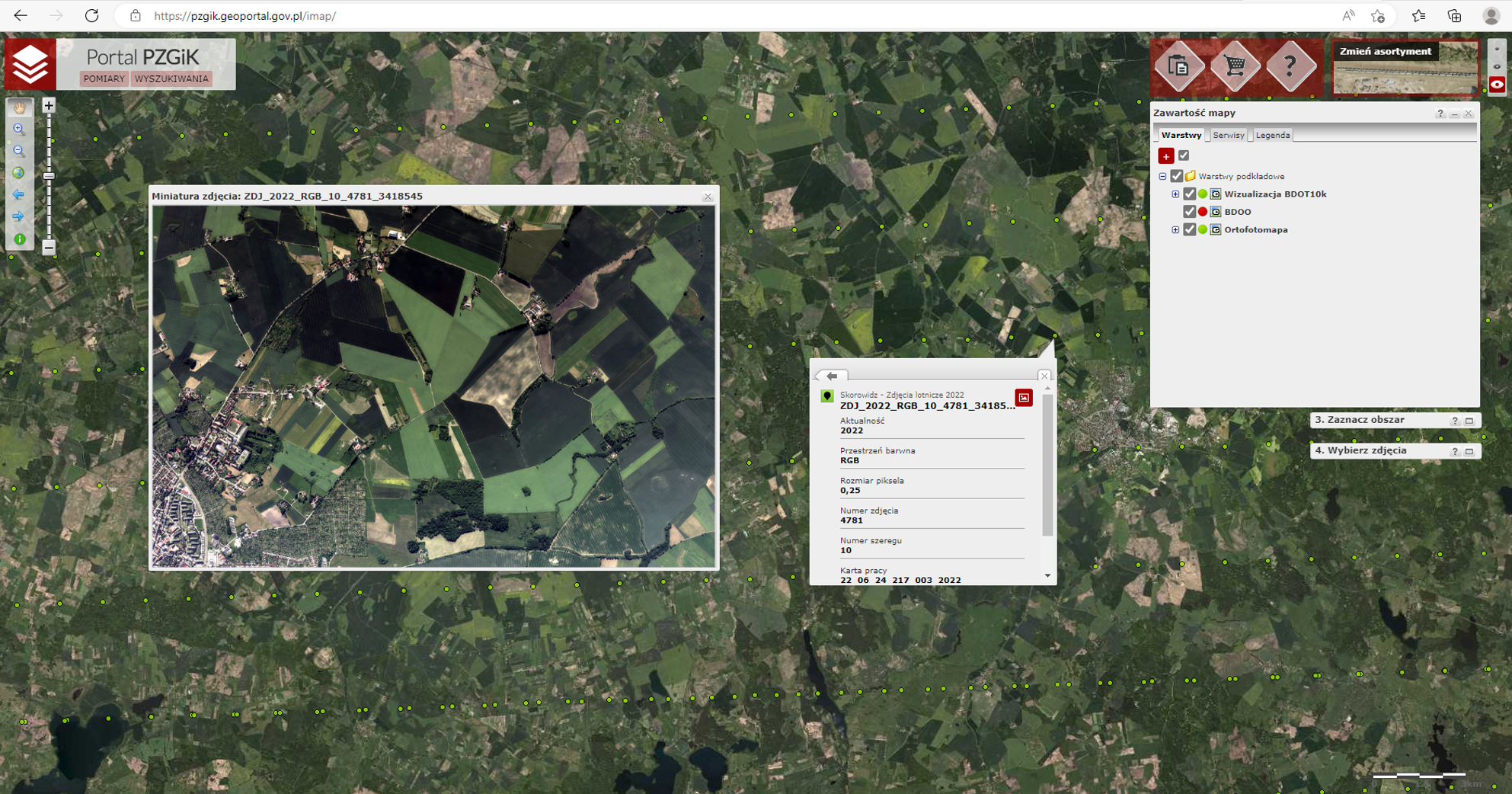1512x794 pixels.
Task: Toggle Wizualizacja BDOT10k layer visibility
Action: point(1189,194)
